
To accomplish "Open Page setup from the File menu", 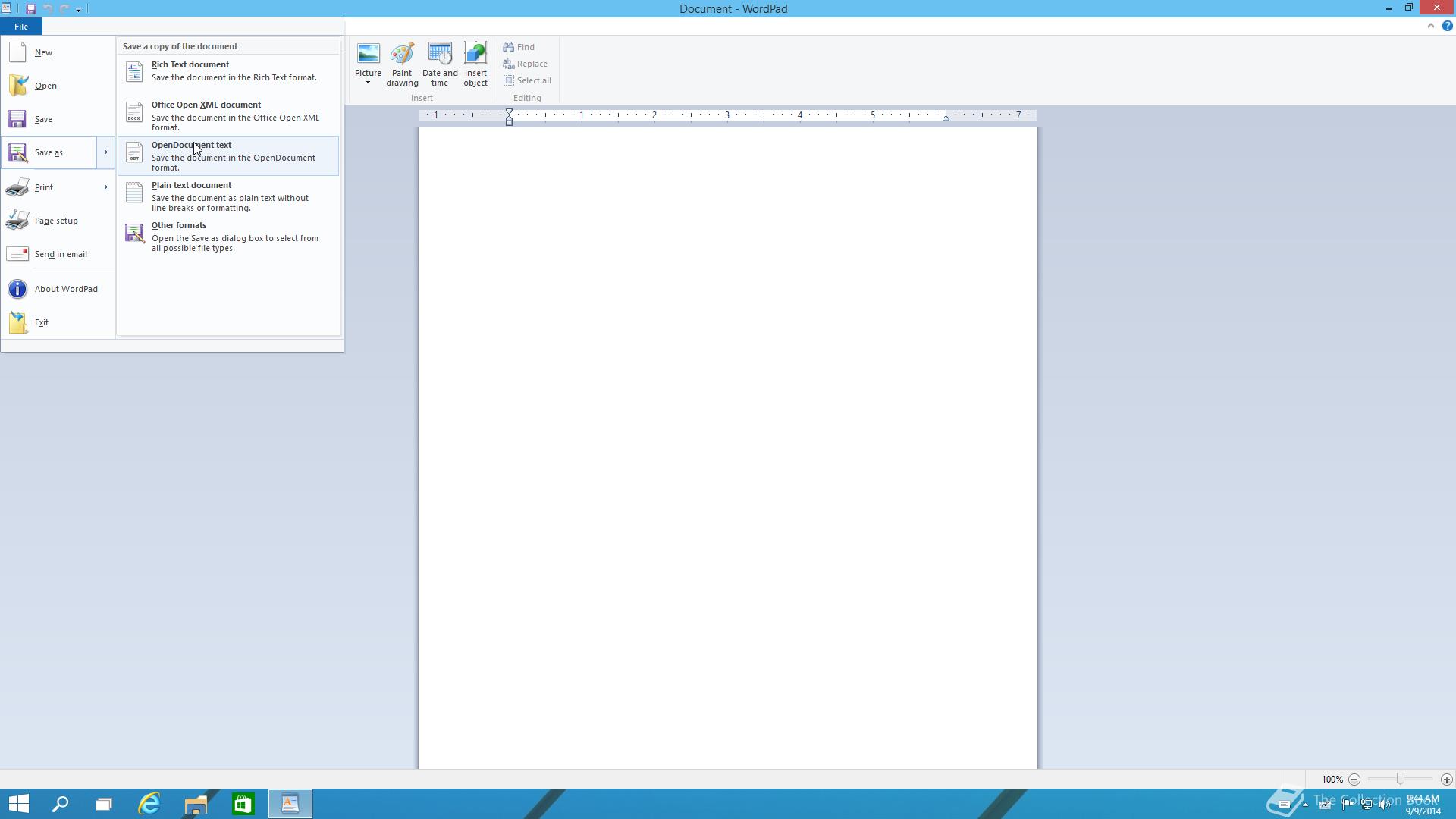I will (x=58, y=221).
